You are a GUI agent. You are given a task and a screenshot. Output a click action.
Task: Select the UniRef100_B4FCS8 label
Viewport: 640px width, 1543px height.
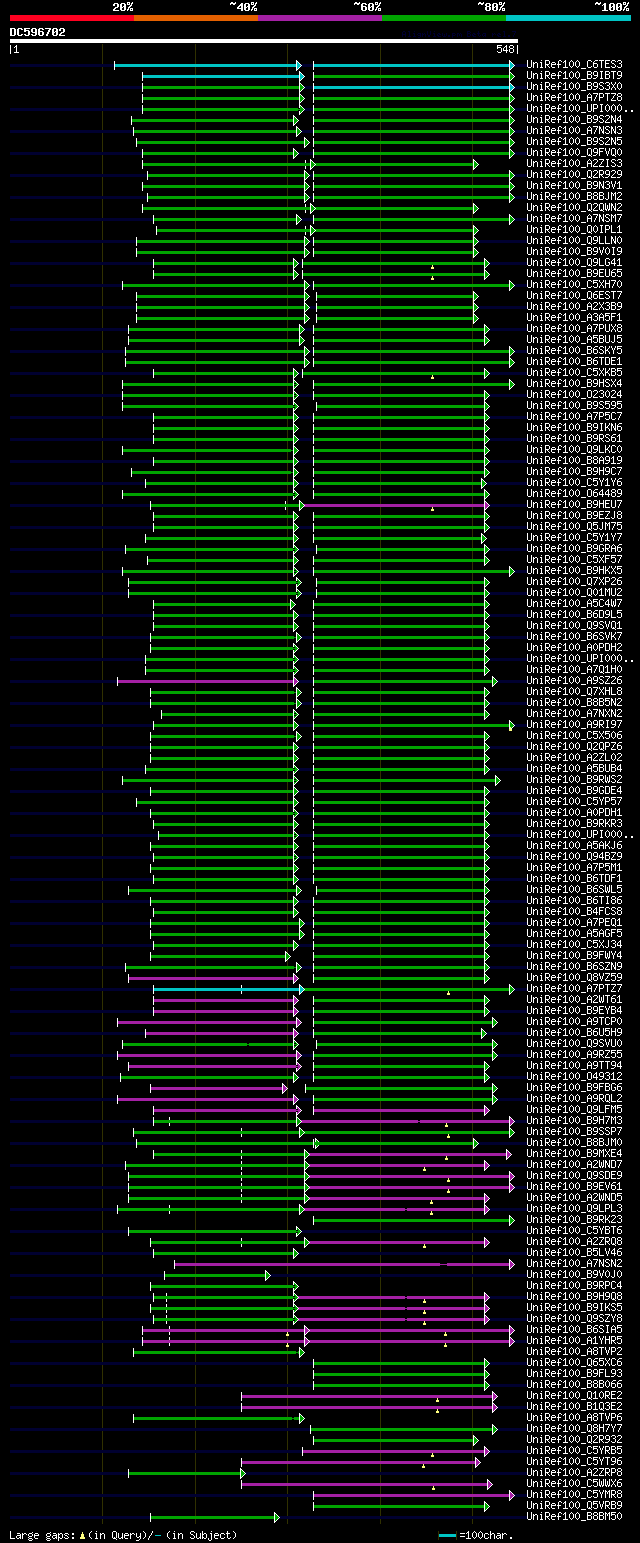[574, 912]
